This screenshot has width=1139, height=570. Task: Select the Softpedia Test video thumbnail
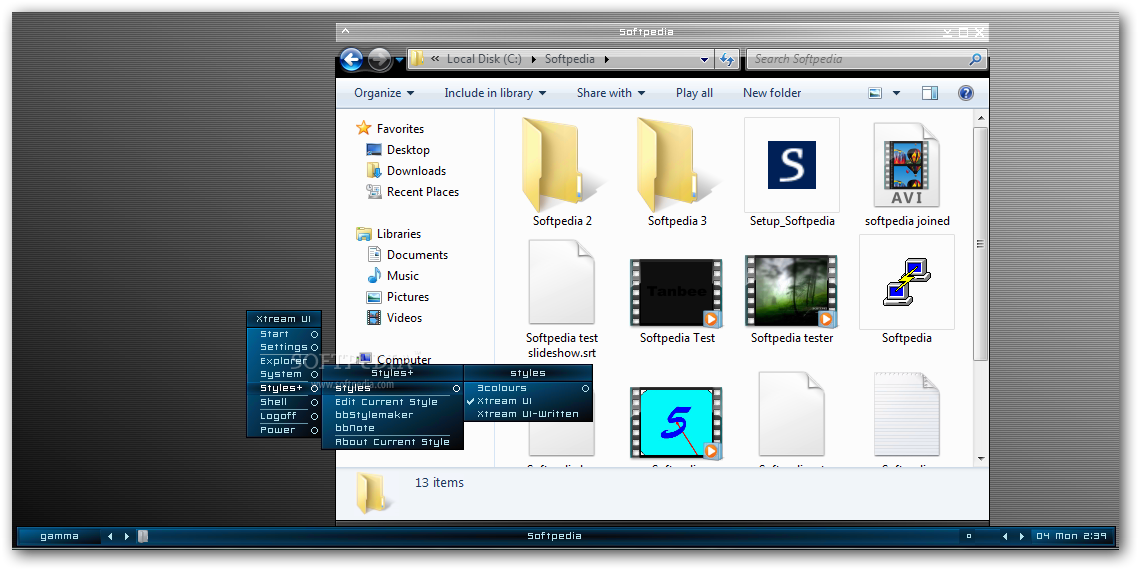point(676,292)
